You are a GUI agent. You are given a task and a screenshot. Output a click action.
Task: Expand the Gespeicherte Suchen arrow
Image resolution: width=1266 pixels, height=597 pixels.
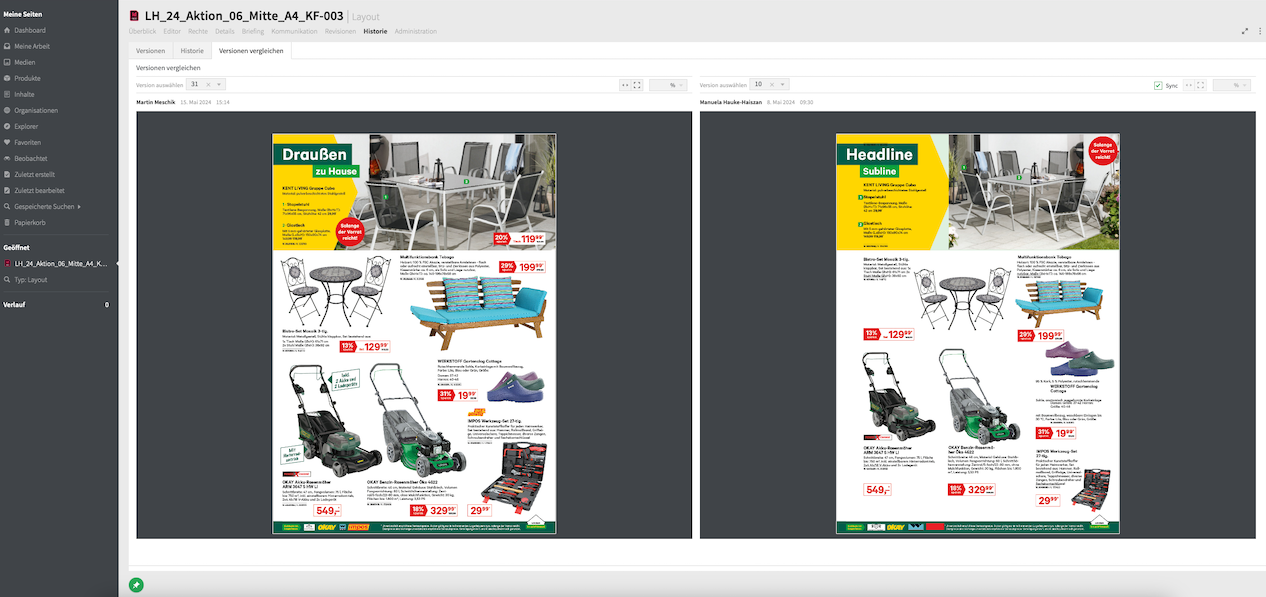pyautogui.click(x=79, y=206)
